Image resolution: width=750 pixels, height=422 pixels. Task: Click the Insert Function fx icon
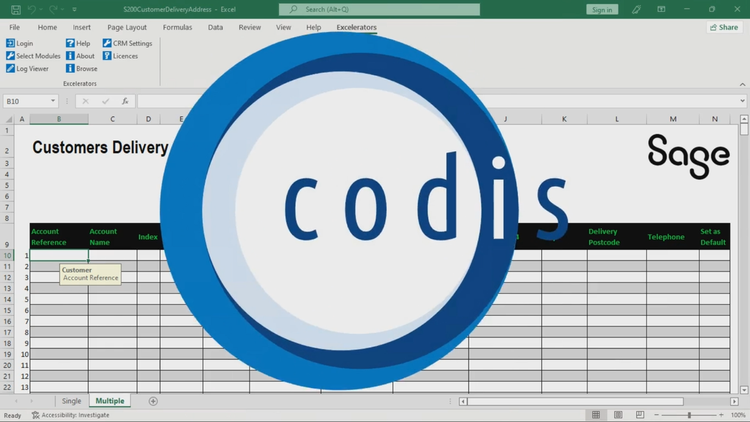point(125,101)
